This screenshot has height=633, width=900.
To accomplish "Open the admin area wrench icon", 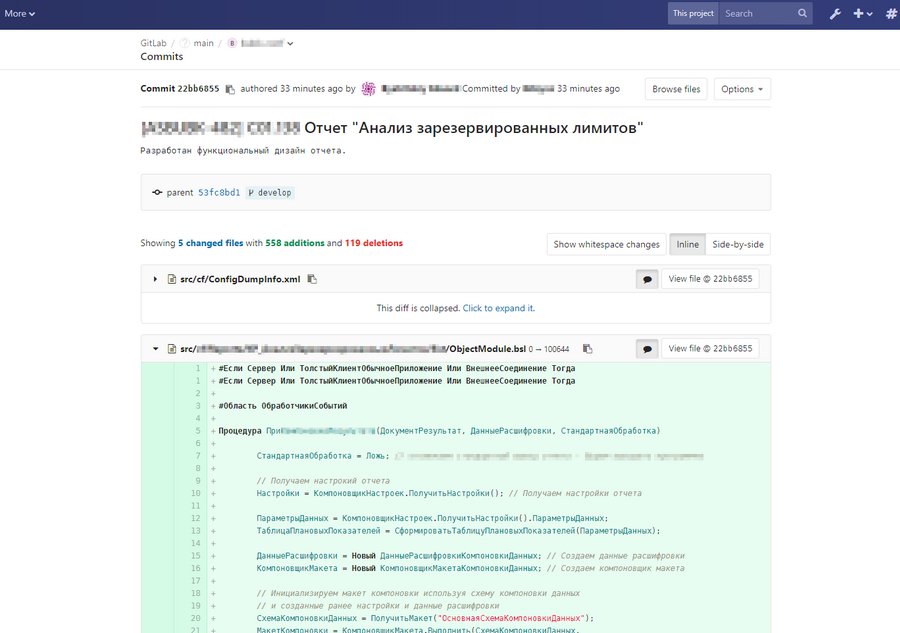I will [836, 14].
